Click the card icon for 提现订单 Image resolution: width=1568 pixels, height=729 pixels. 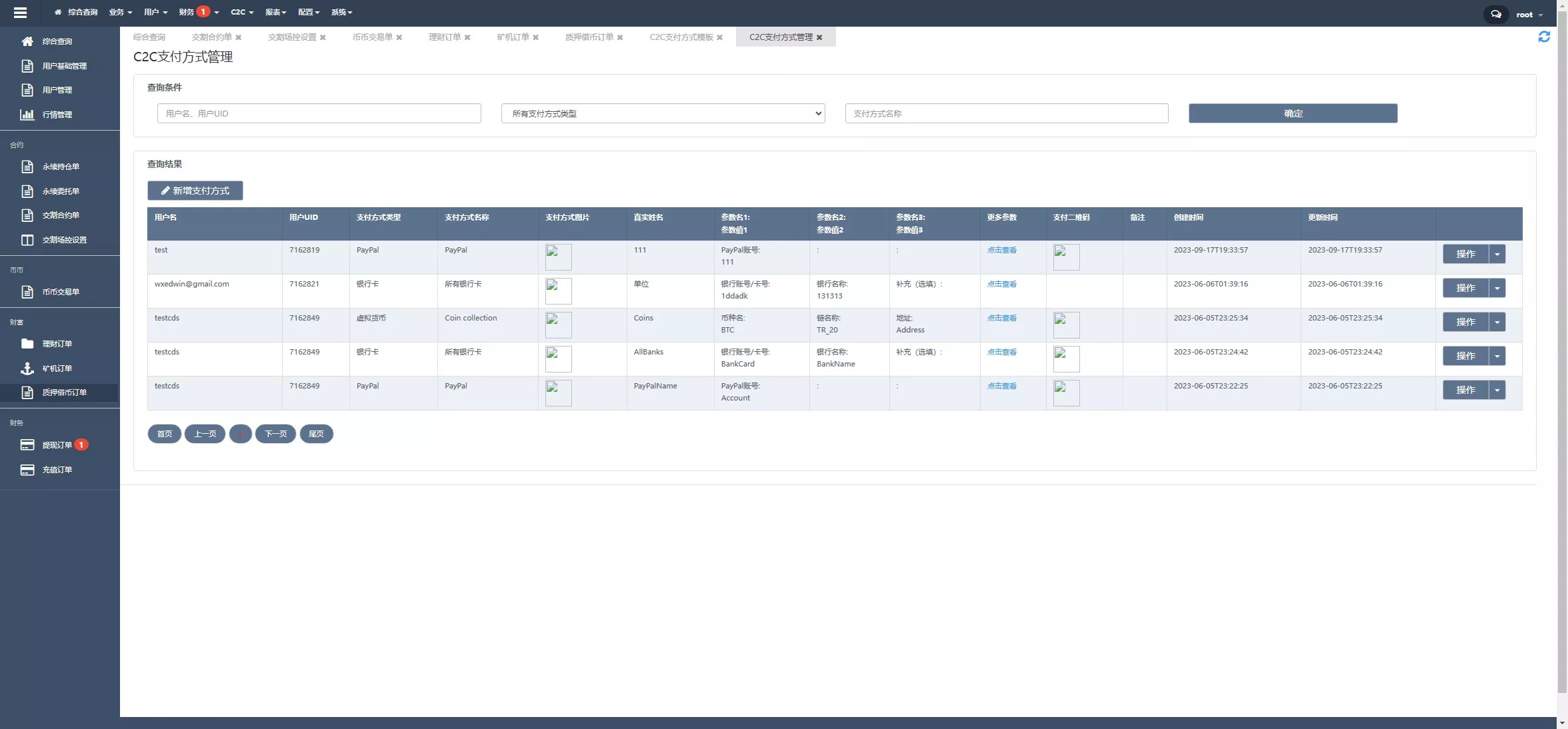(x=27, y=444)
